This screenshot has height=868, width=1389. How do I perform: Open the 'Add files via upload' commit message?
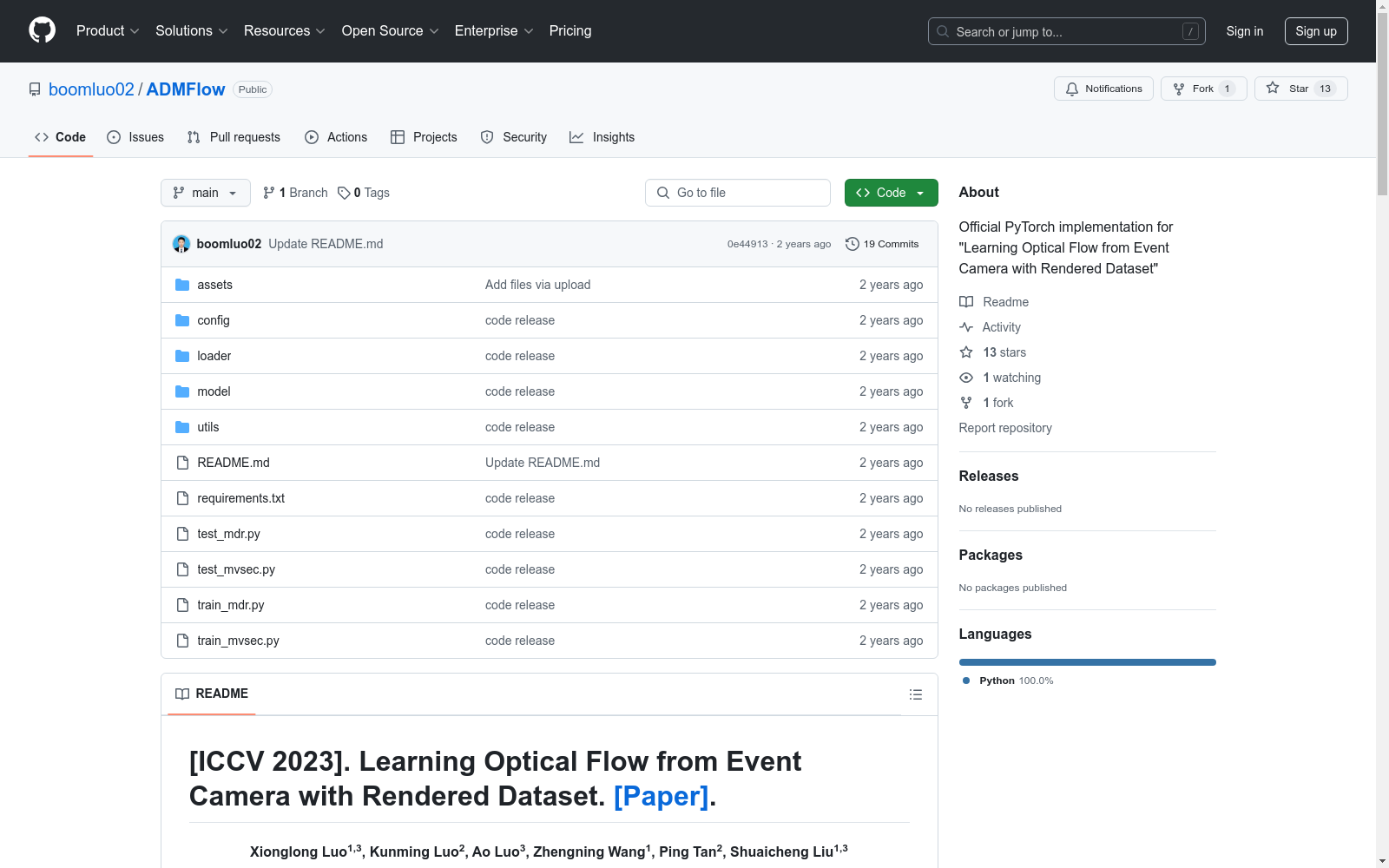point(538,285)
